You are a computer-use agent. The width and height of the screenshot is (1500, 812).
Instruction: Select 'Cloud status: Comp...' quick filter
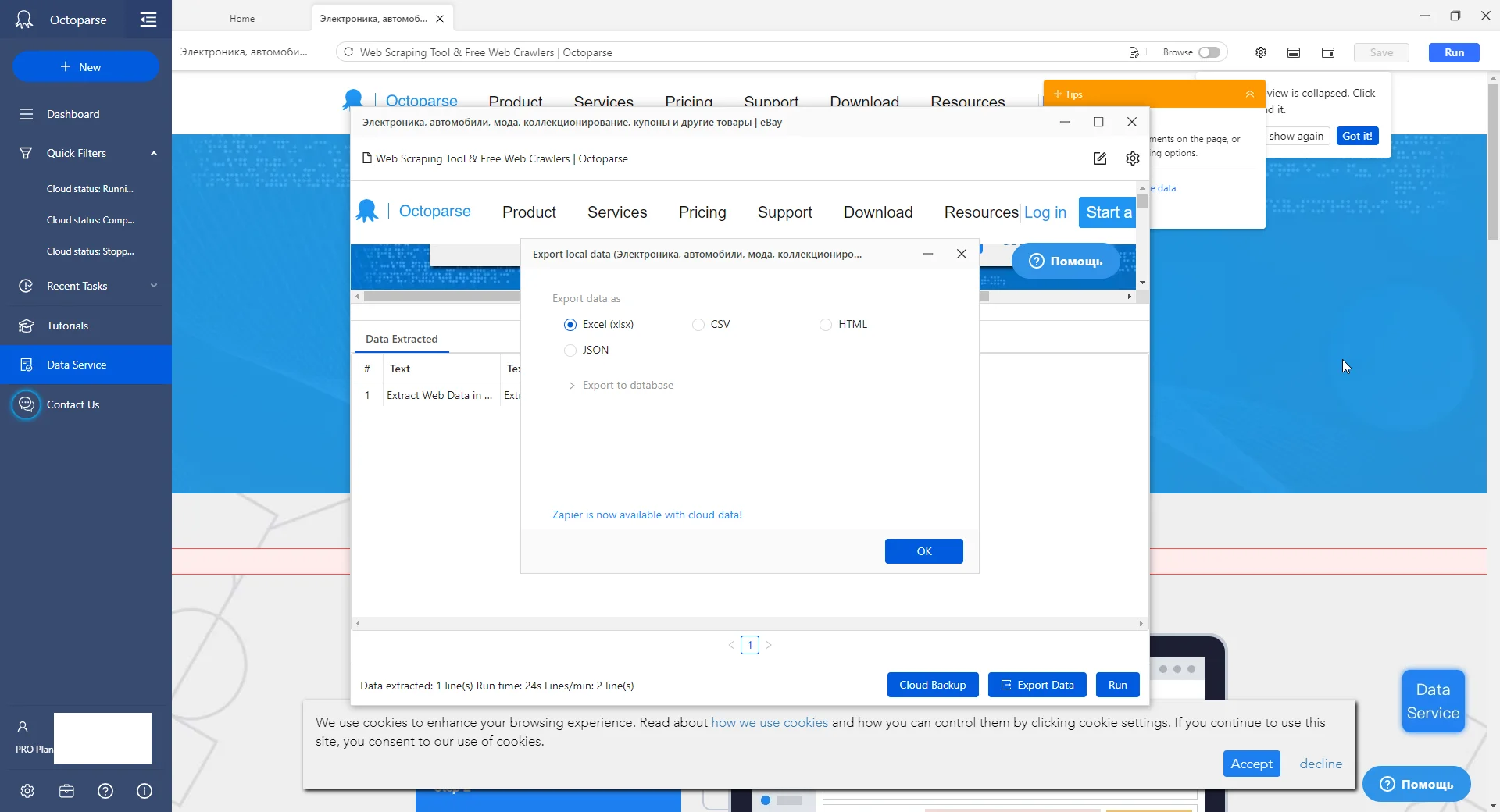click(x=91, y=219)
